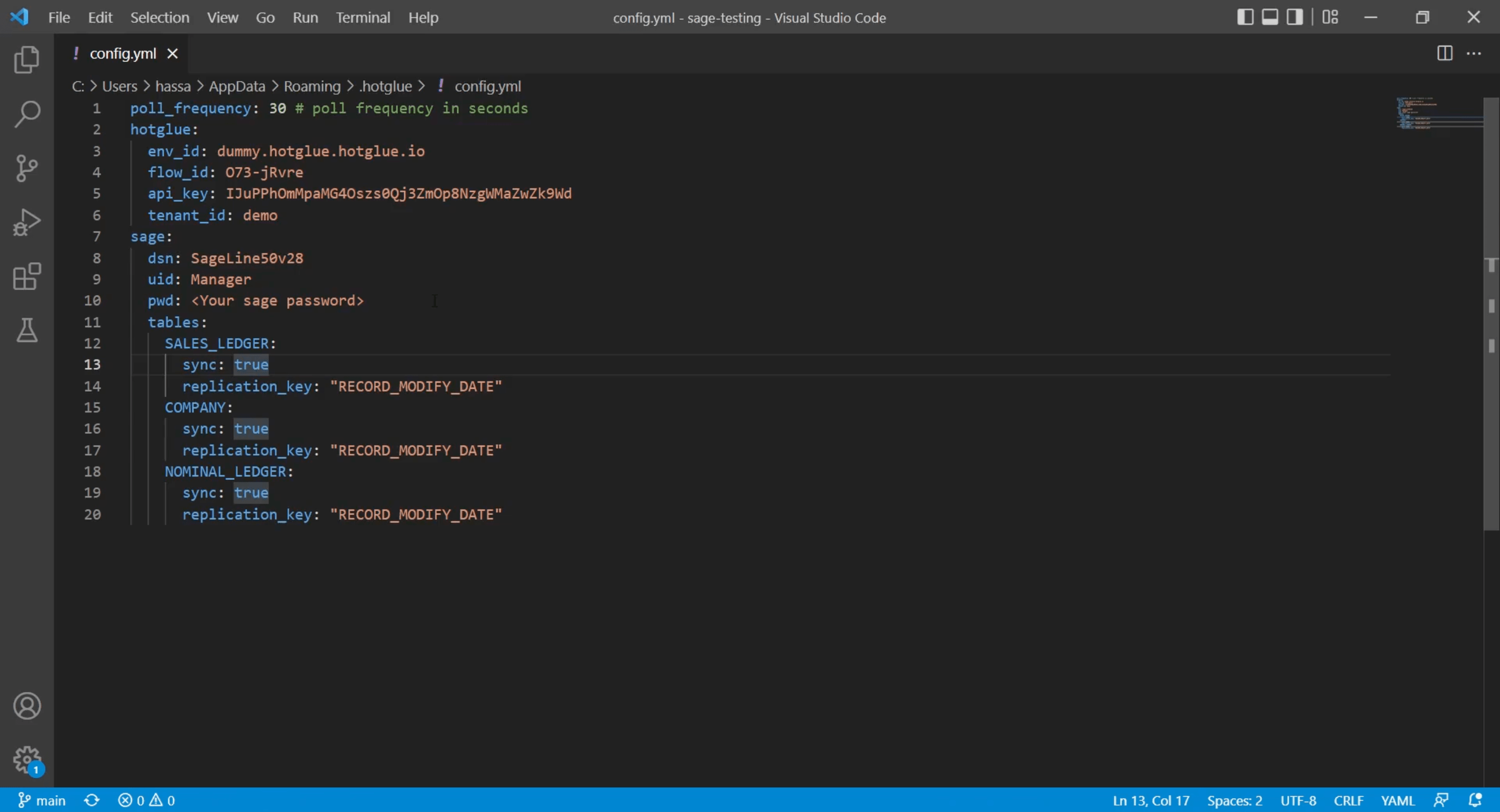
Task: Open the Terminal menu
Action: pyautogui.click(x=363, y=17)
